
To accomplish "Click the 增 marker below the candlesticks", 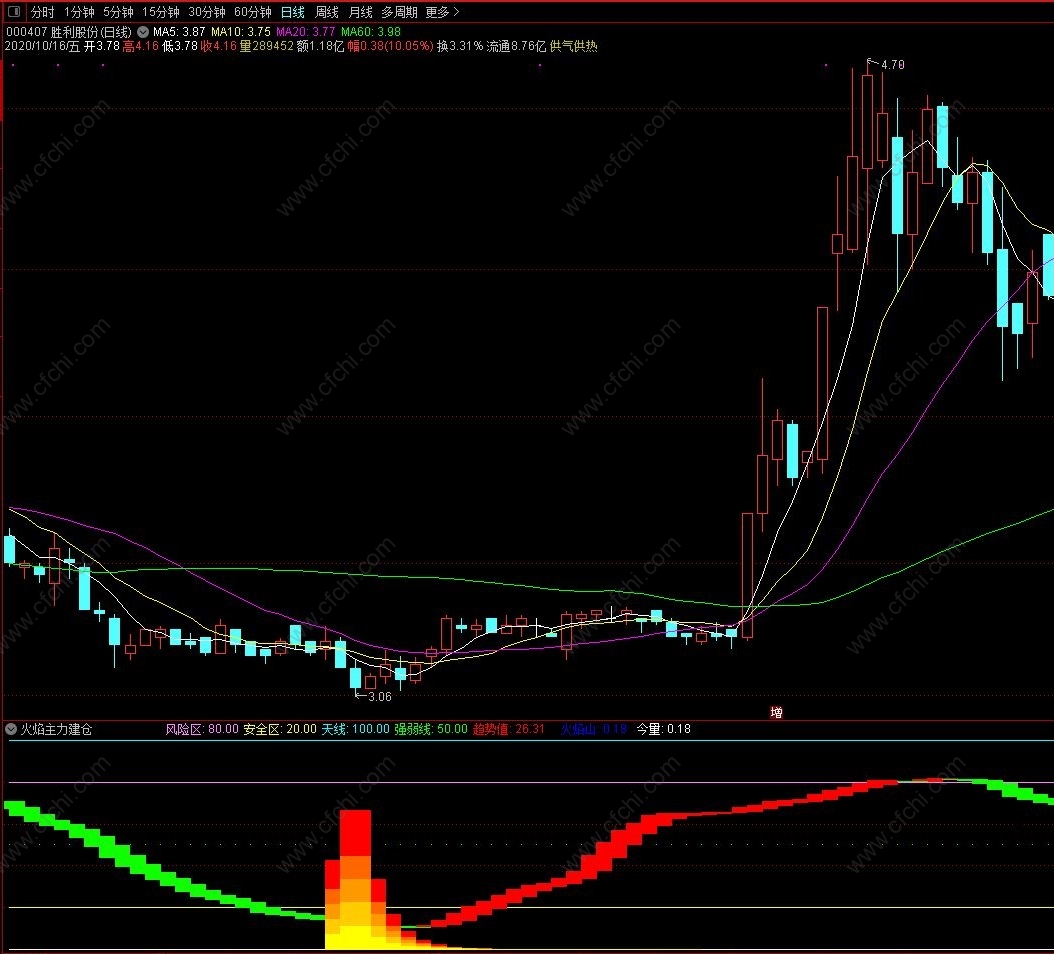I will (x=776, y=713).
